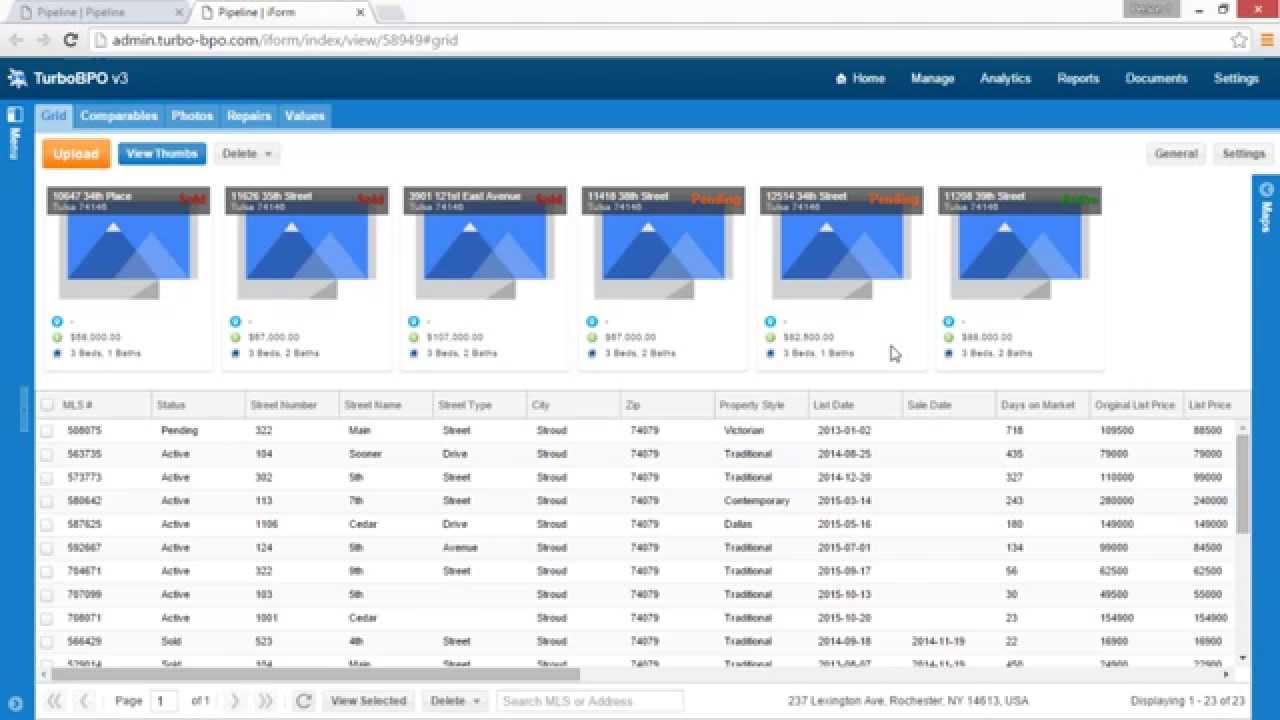The width and height of the screenshot is (1280, 720).
Task: Click the General button
Action: pos(1176,154)
